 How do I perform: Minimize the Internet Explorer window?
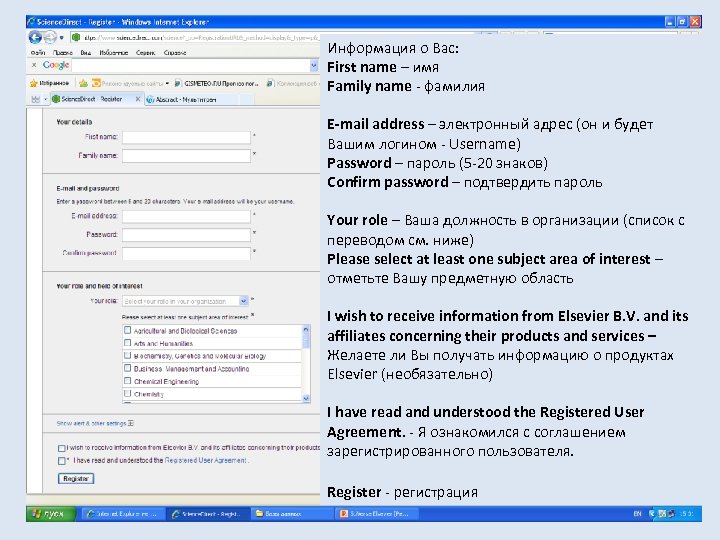point(670,22)
